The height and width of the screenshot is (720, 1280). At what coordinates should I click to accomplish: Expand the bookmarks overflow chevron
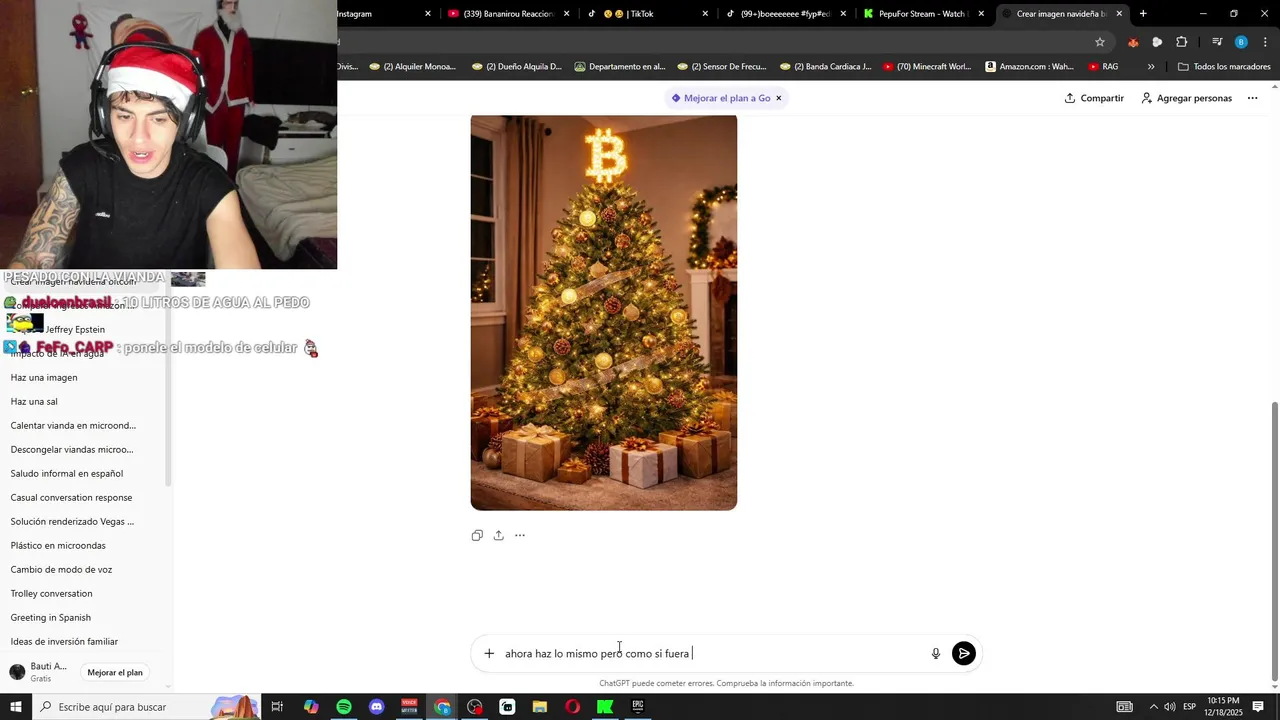tap(1151, 67)
